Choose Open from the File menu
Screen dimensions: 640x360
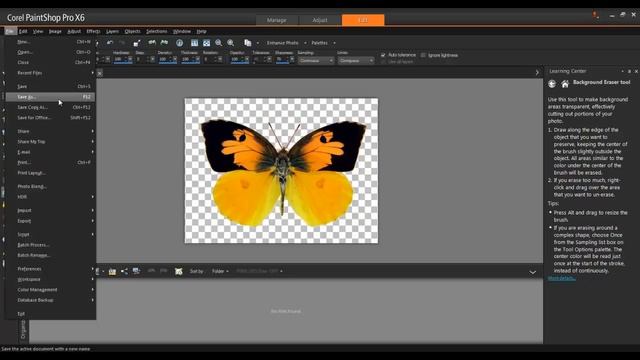[x=51, y=52]
